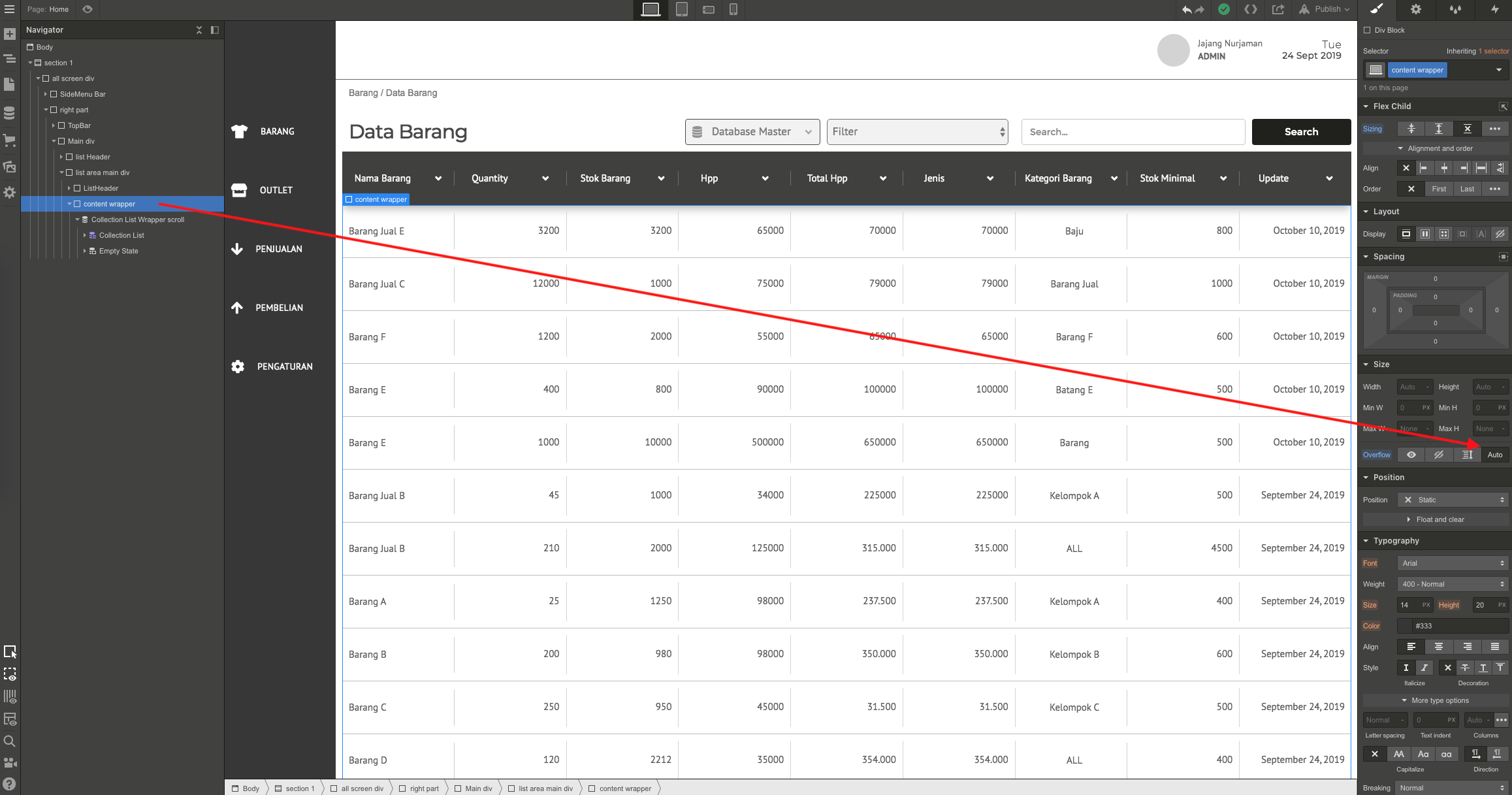Open the Database Master dropdown
1512x795 pixels.
(752, 131)
